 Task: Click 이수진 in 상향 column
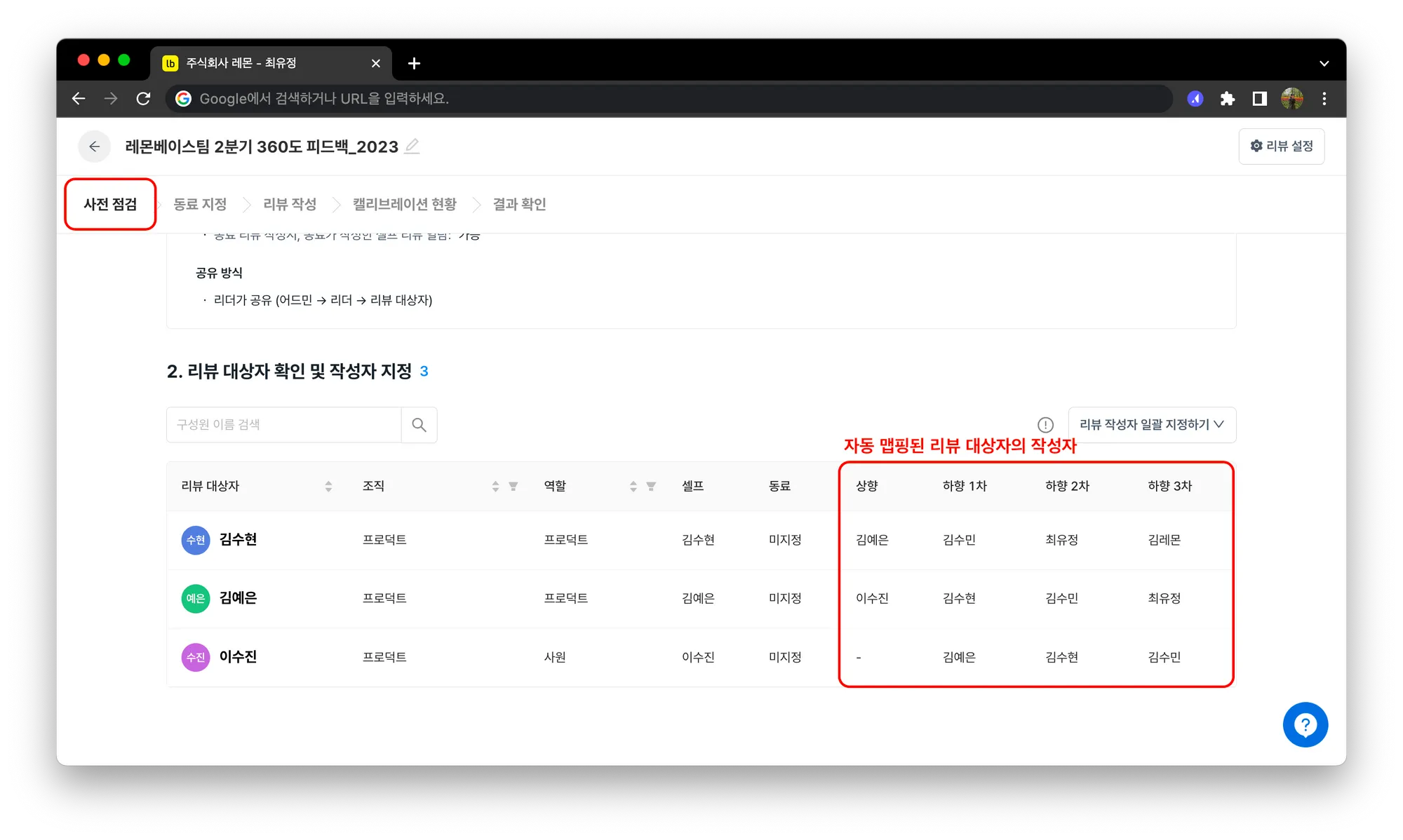pos(872,598)
